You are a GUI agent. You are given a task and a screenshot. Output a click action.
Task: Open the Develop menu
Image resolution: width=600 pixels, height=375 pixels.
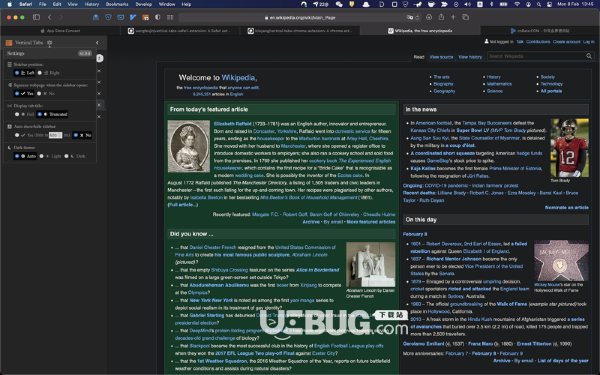(x=144, y=4)
